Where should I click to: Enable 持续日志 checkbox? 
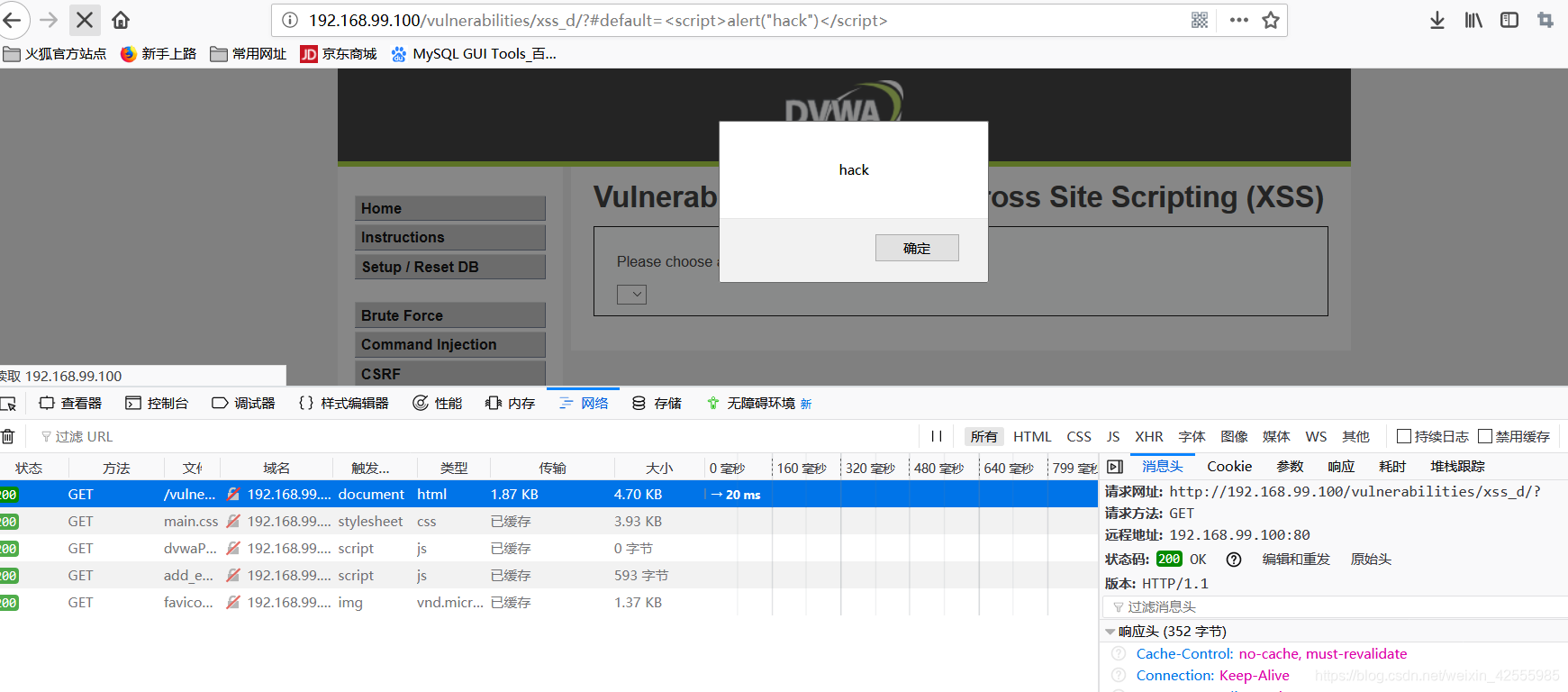coord(1403,436)
